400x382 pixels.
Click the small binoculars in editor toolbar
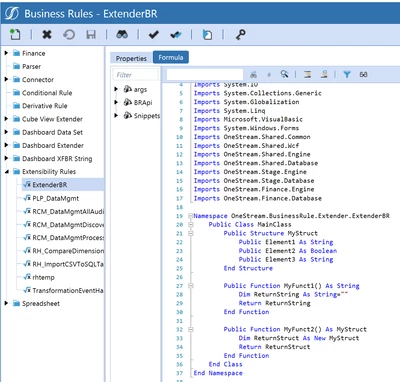click(x=254, y=74)
